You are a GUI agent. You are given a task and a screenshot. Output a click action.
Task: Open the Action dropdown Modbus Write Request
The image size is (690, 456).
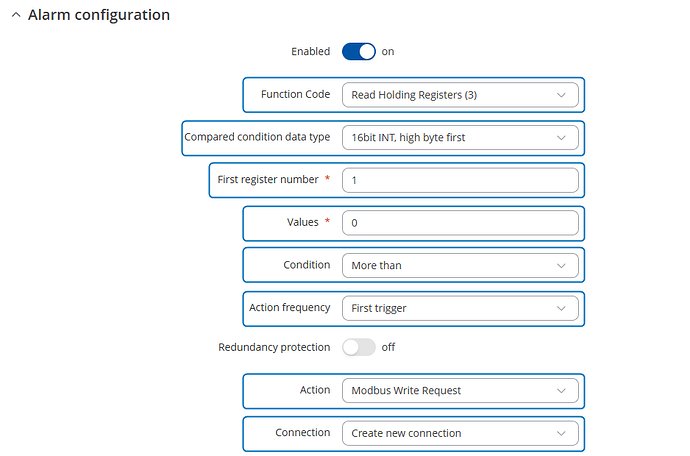[460, 390]
